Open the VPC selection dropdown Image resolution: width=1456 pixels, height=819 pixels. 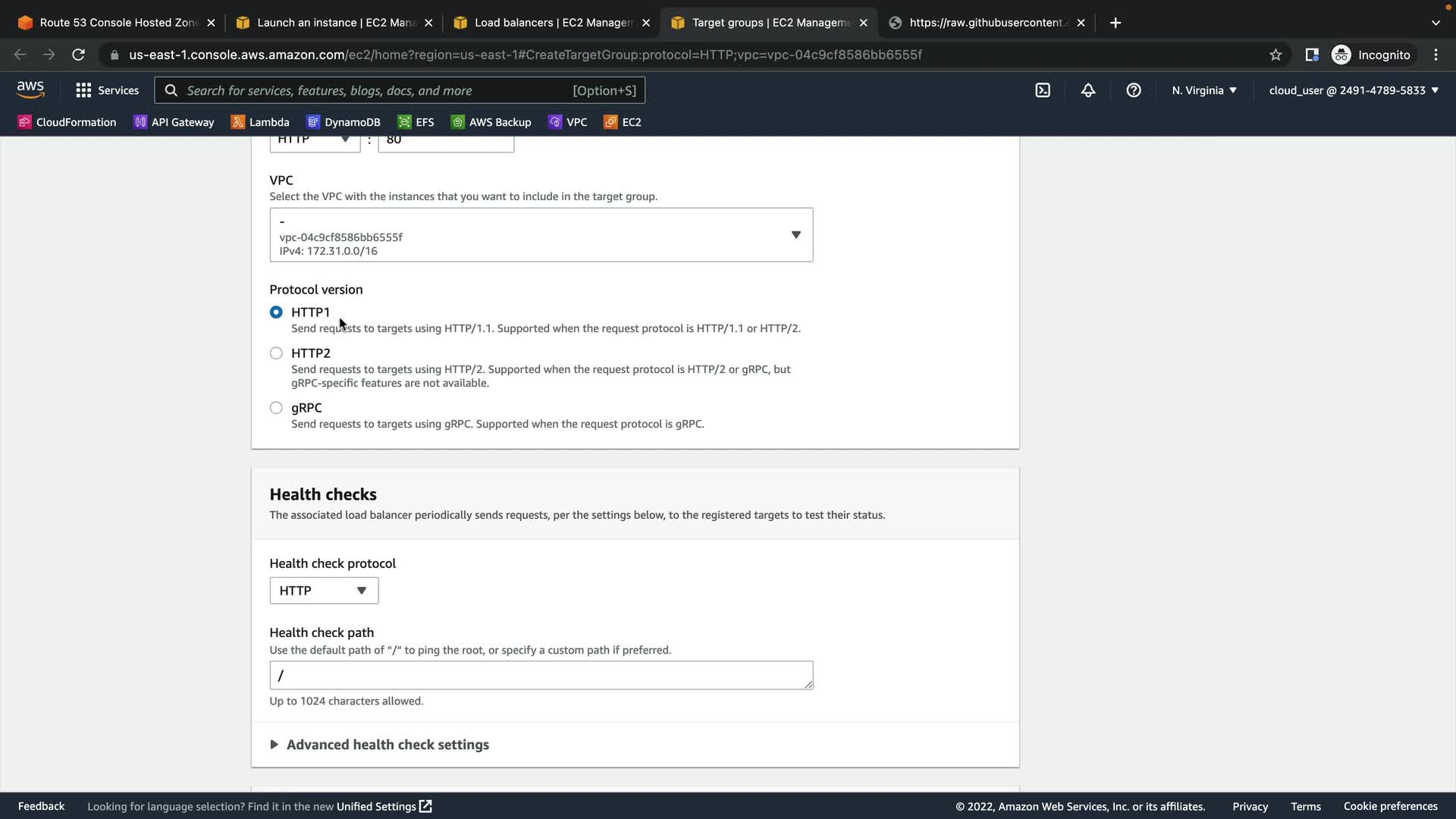[x=541, y=235]
